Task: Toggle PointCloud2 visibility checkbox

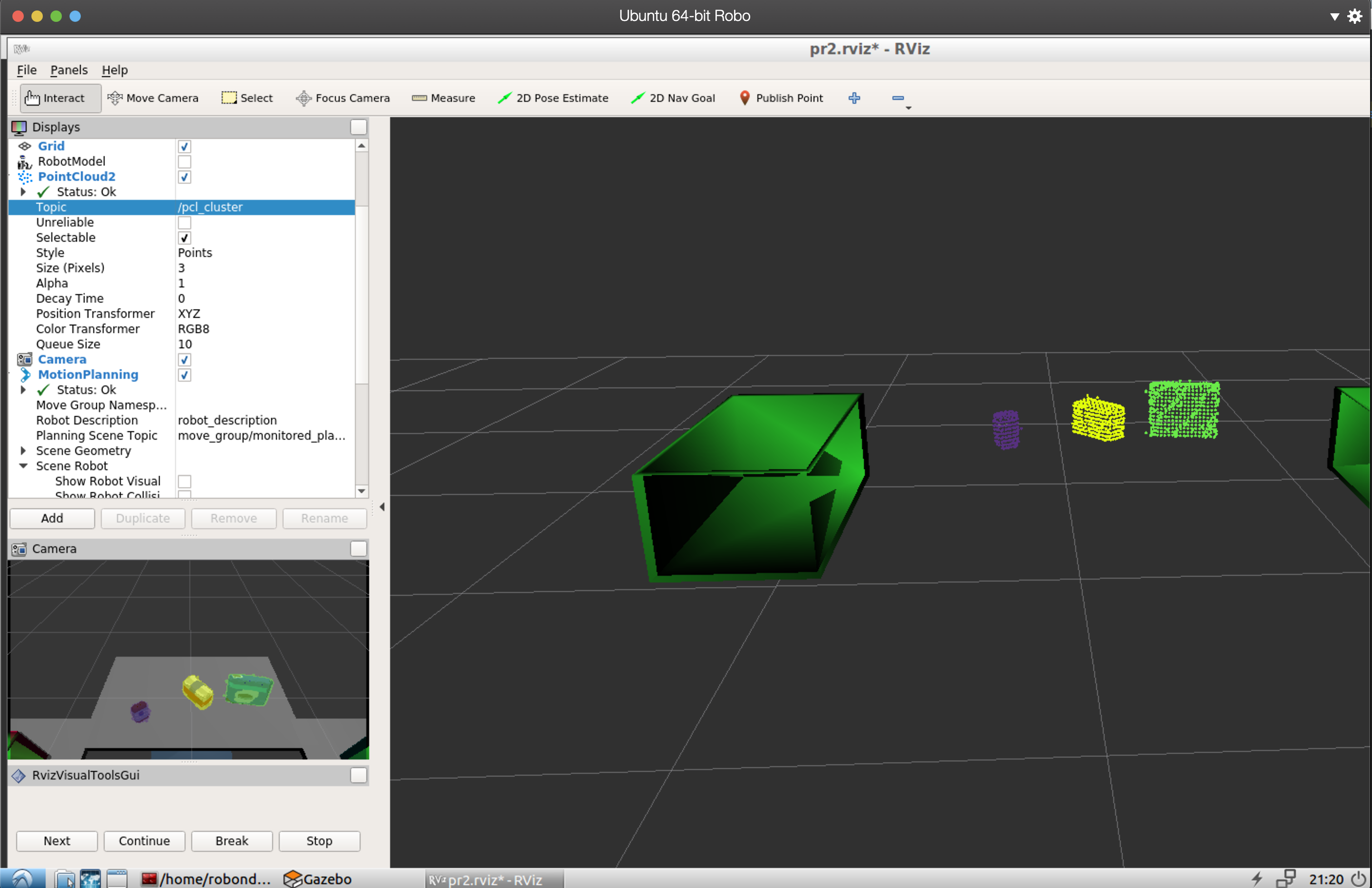Action: (184, 176)
